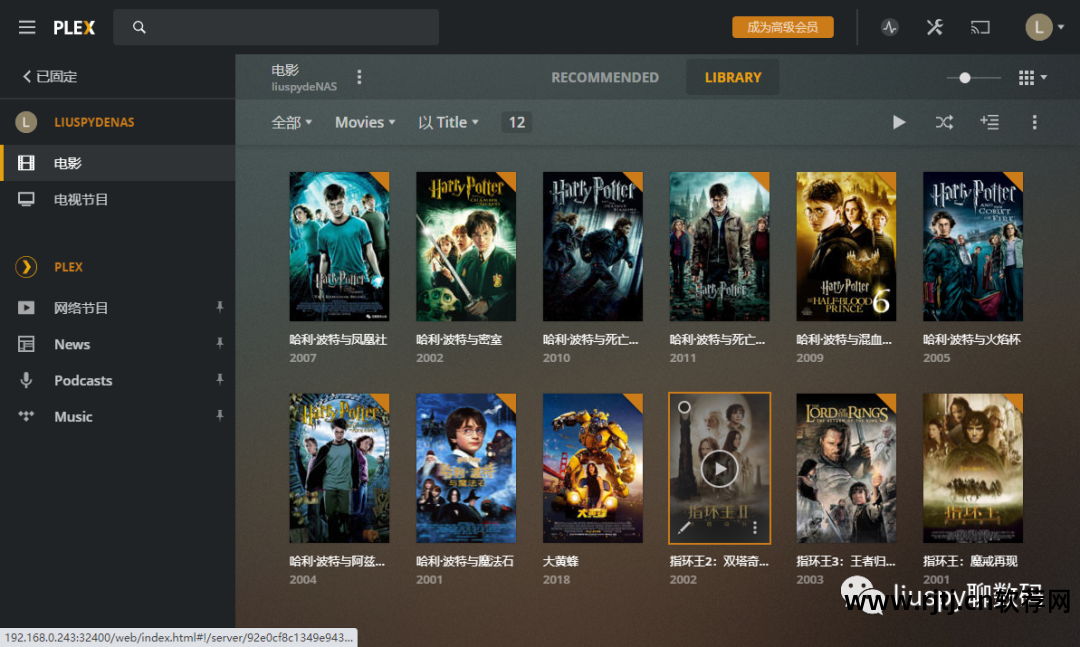Adjust the poster size slider

[x=965, y=78]
